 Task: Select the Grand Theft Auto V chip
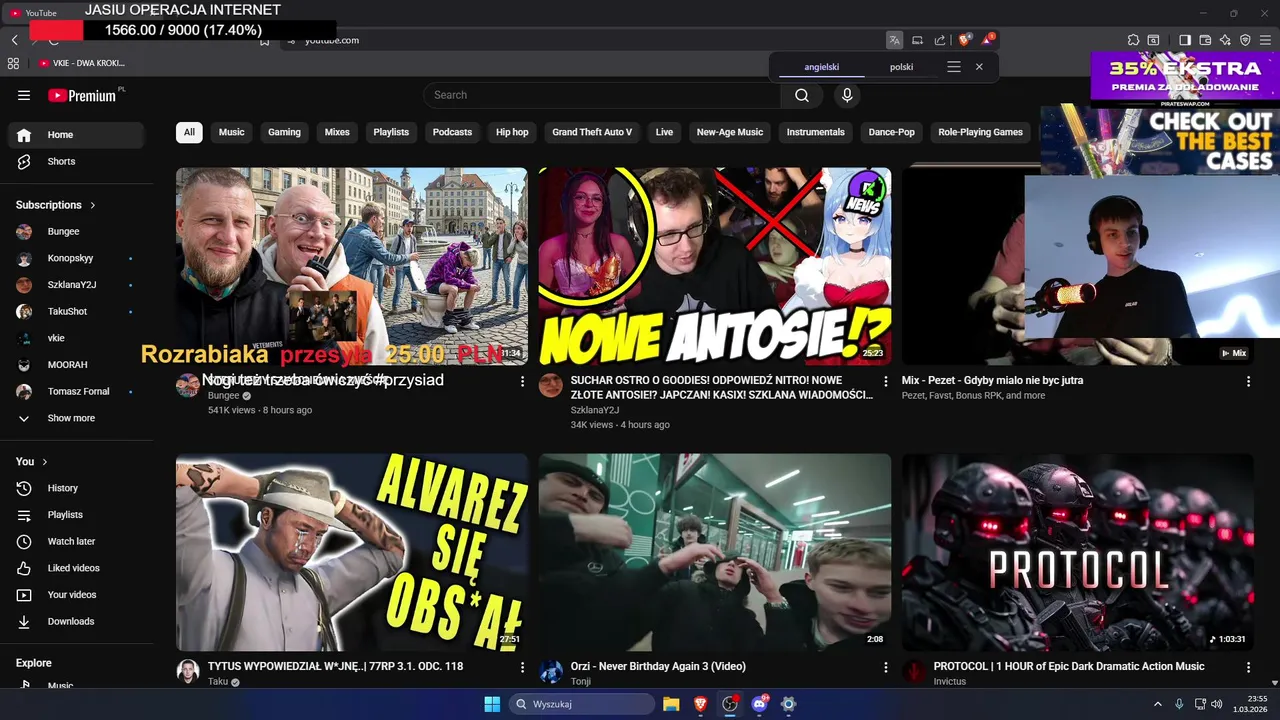click(592, 132)
